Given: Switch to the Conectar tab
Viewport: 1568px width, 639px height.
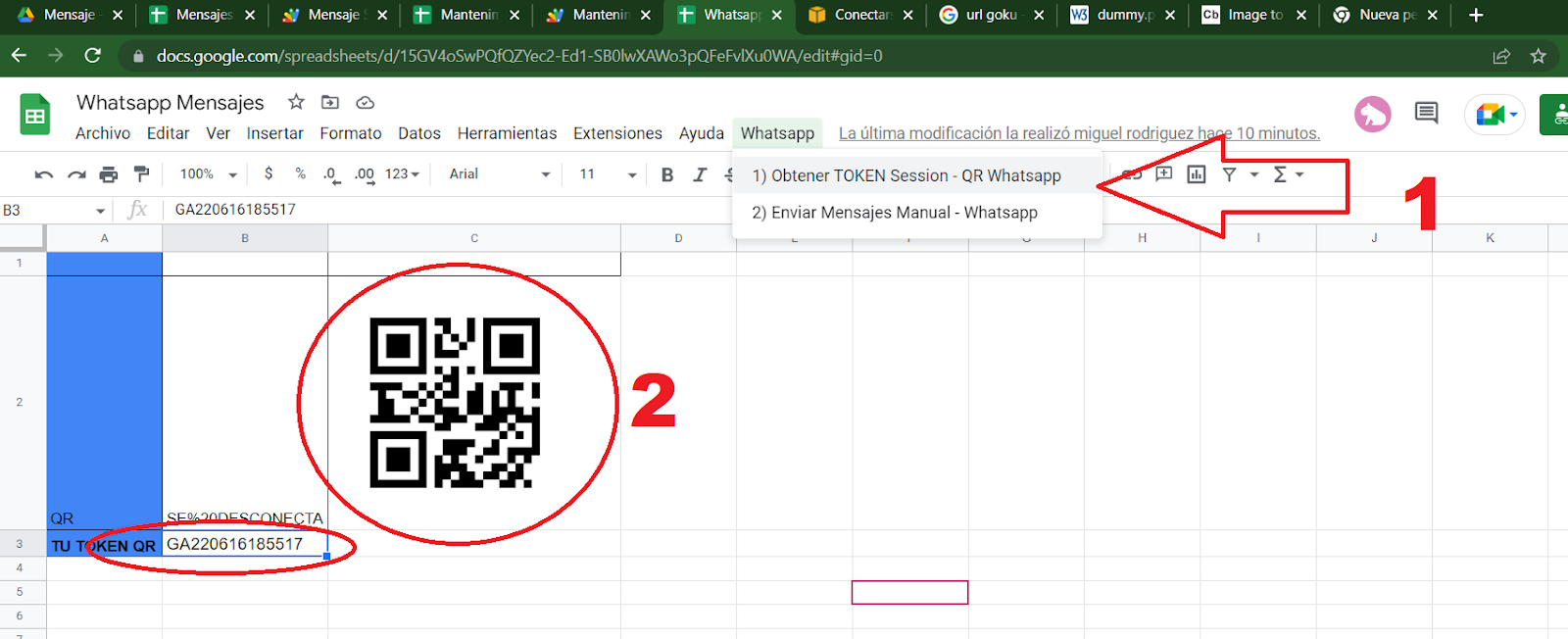Looking at the screenshot, I should pyautogui.click(x=861, y=15).
